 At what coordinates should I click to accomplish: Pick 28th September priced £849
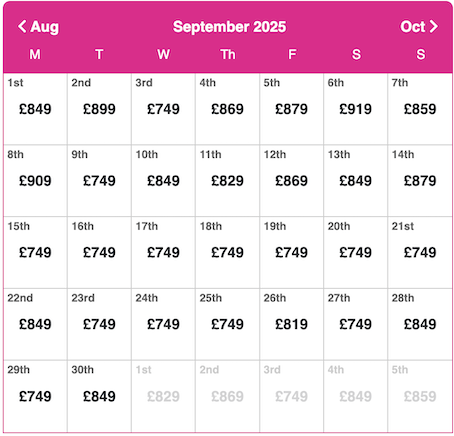(x=420, y=324)
